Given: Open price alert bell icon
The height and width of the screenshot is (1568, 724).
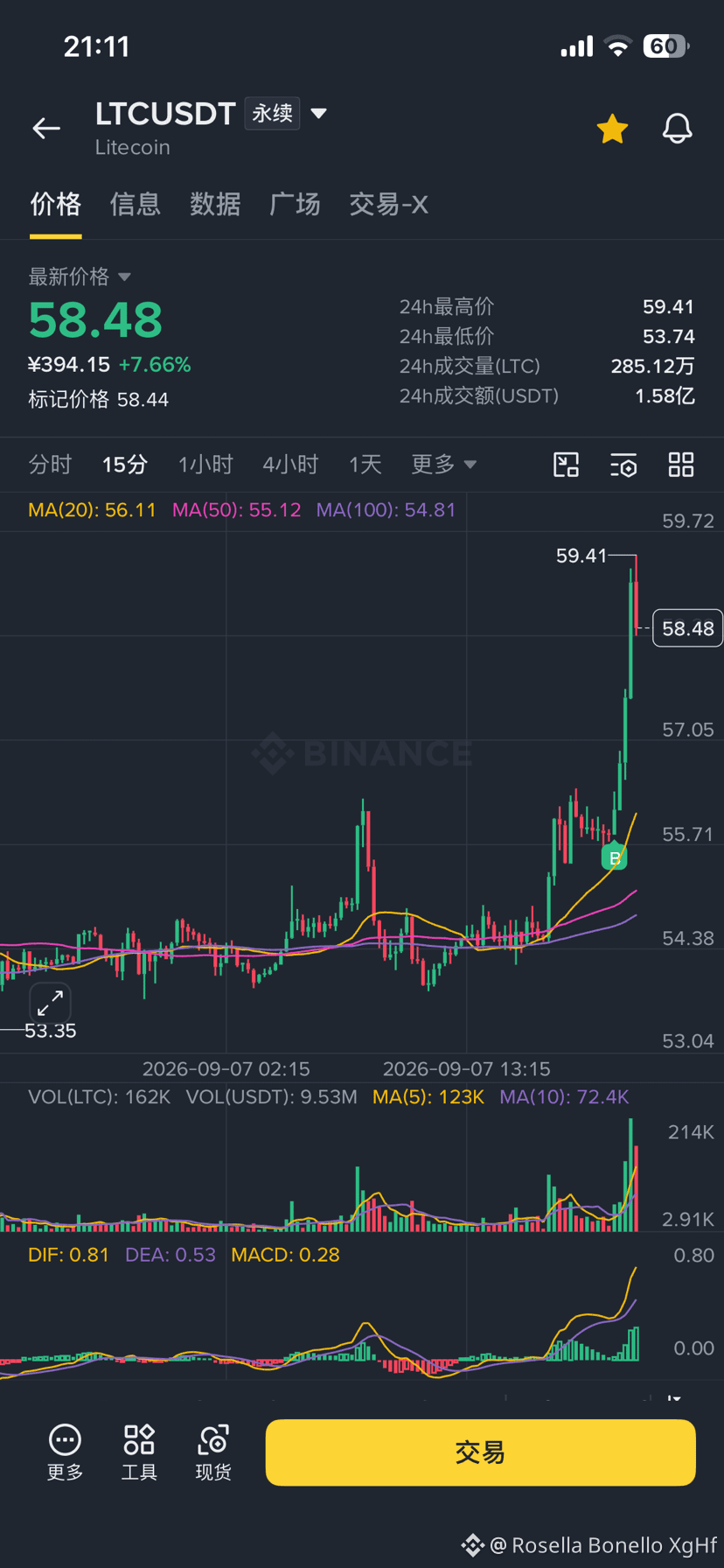Looking at the screenshot, I should [677, 129].
